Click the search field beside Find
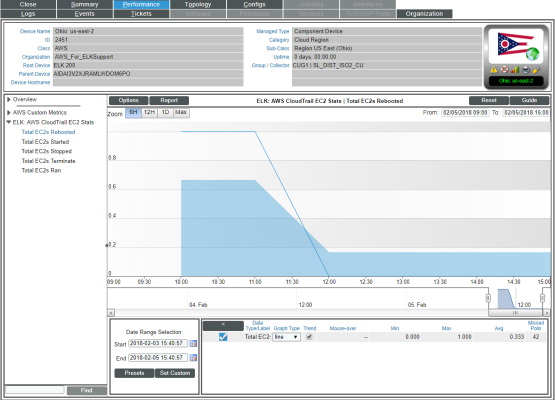 pyautogui.click(x=35, y=390)
